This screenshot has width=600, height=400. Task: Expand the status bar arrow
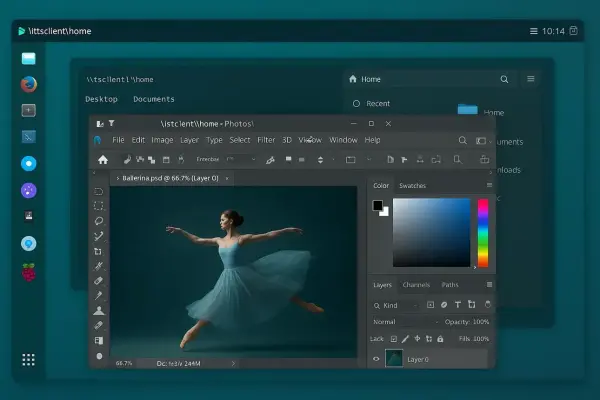(233, 364)
